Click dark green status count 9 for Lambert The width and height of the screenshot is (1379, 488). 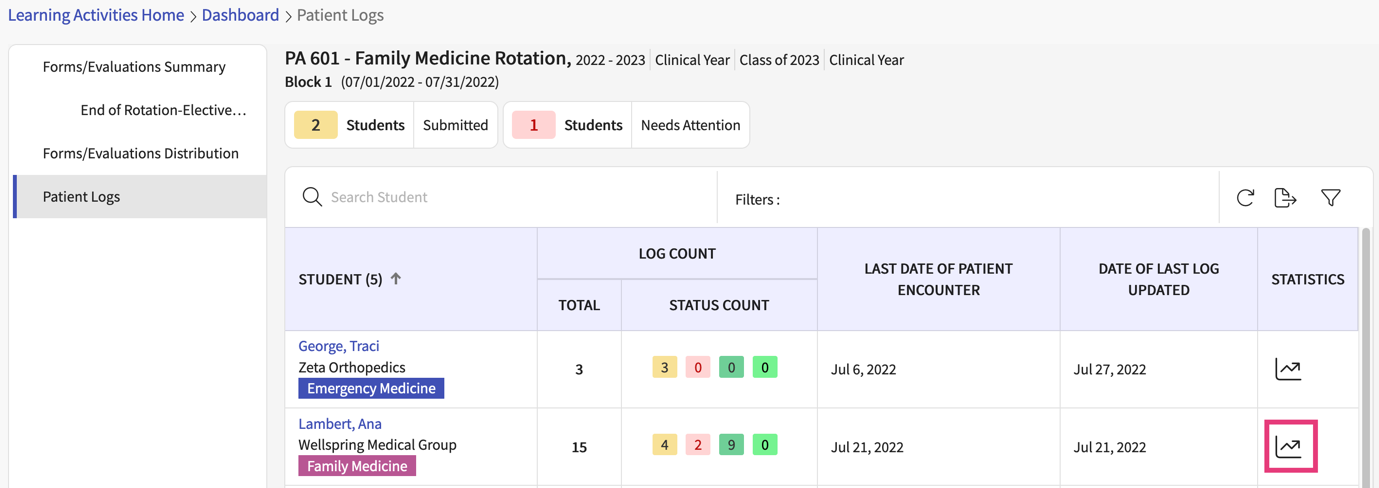[731, 445]
